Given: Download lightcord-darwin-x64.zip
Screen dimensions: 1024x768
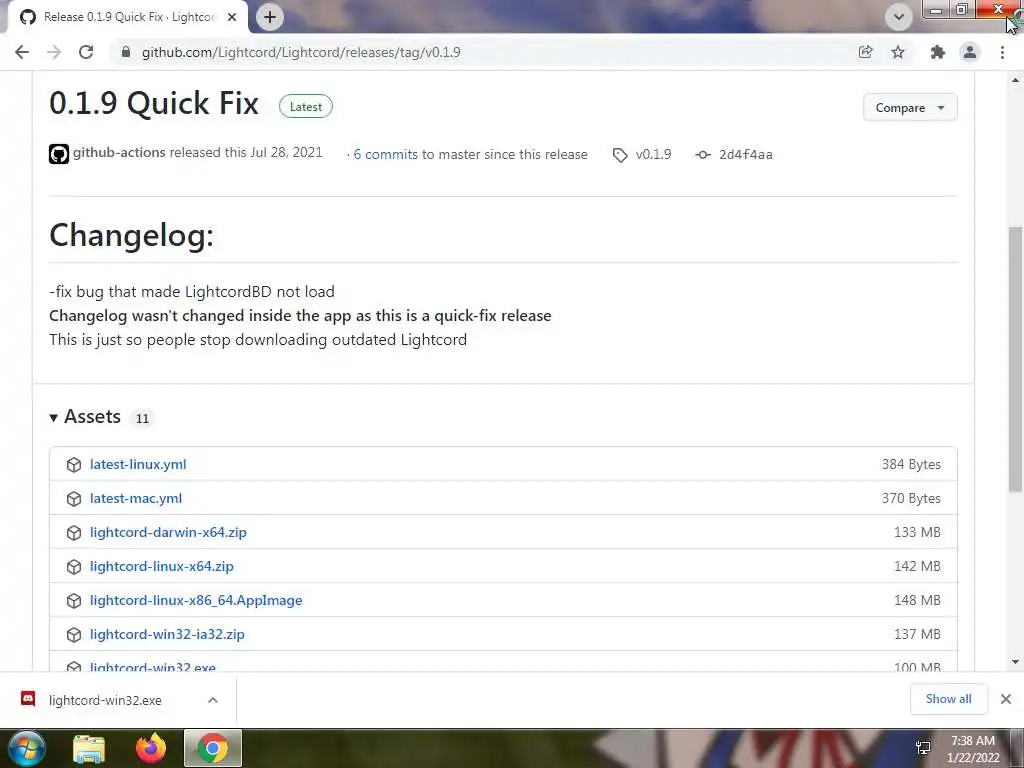Looking at the screenshot, I should tap(168, 532).
